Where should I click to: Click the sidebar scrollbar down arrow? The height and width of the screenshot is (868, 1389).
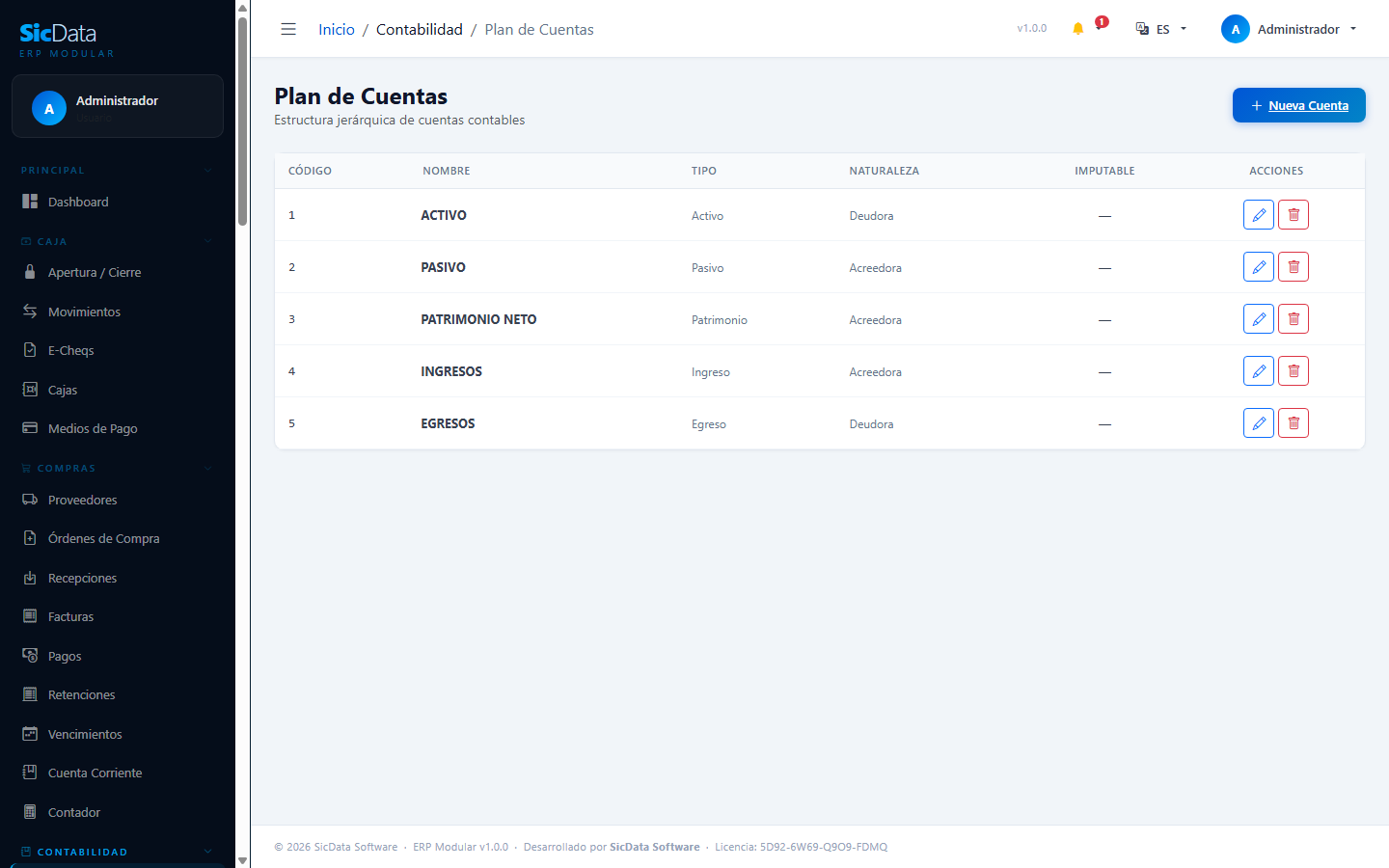click(242, 860)
